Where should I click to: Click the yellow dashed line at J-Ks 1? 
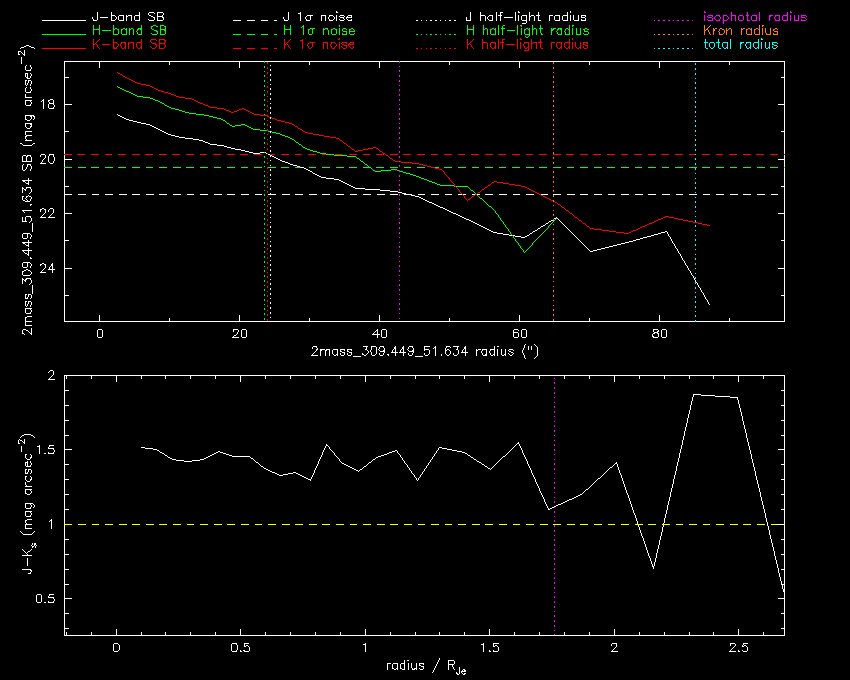click(x=424, y=524)
